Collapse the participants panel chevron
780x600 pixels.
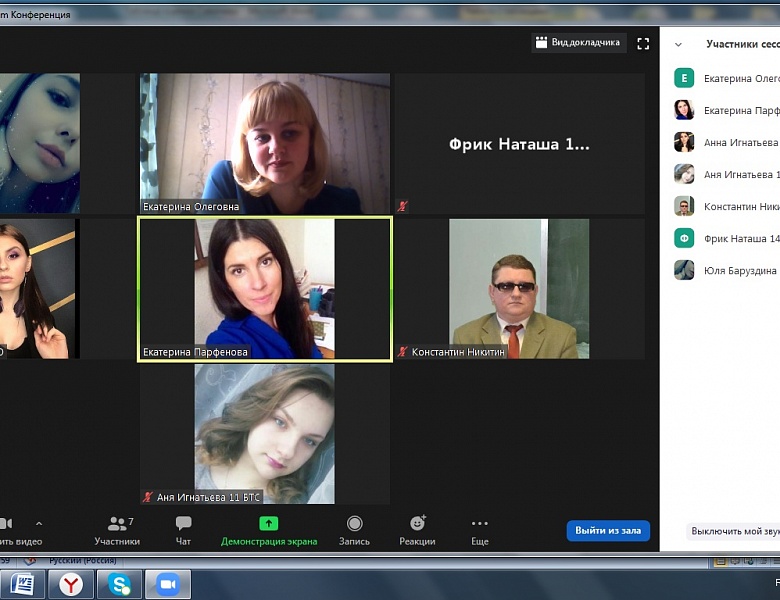pyautogui.click(x=678, y=44)
